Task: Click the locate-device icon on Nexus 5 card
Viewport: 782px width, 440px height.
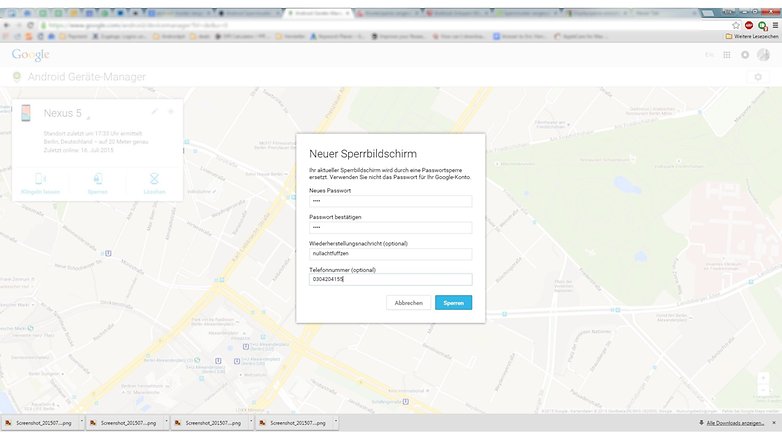Action: [x=171, y=112]
